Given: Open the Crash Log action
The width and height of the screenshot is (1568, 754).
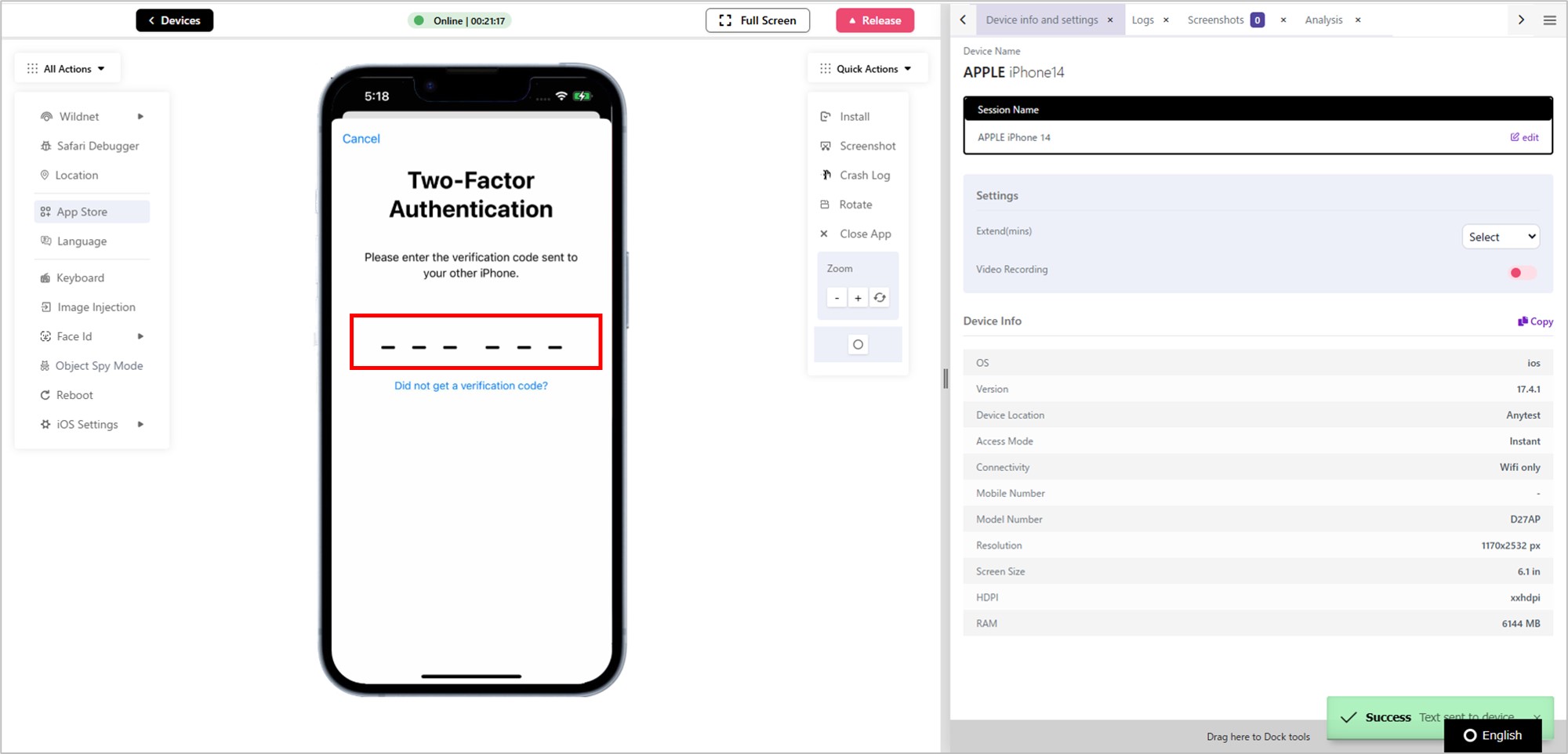Looking at the screenshot, I should click(855, 175).
